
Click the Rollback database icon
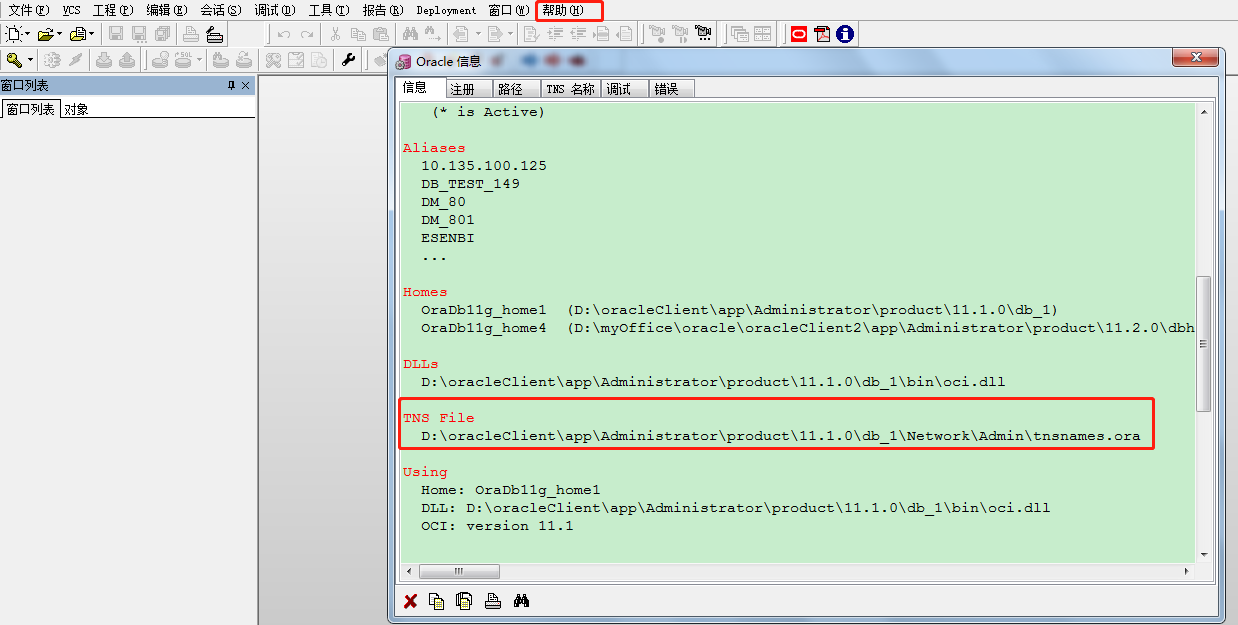click(127, 60)
